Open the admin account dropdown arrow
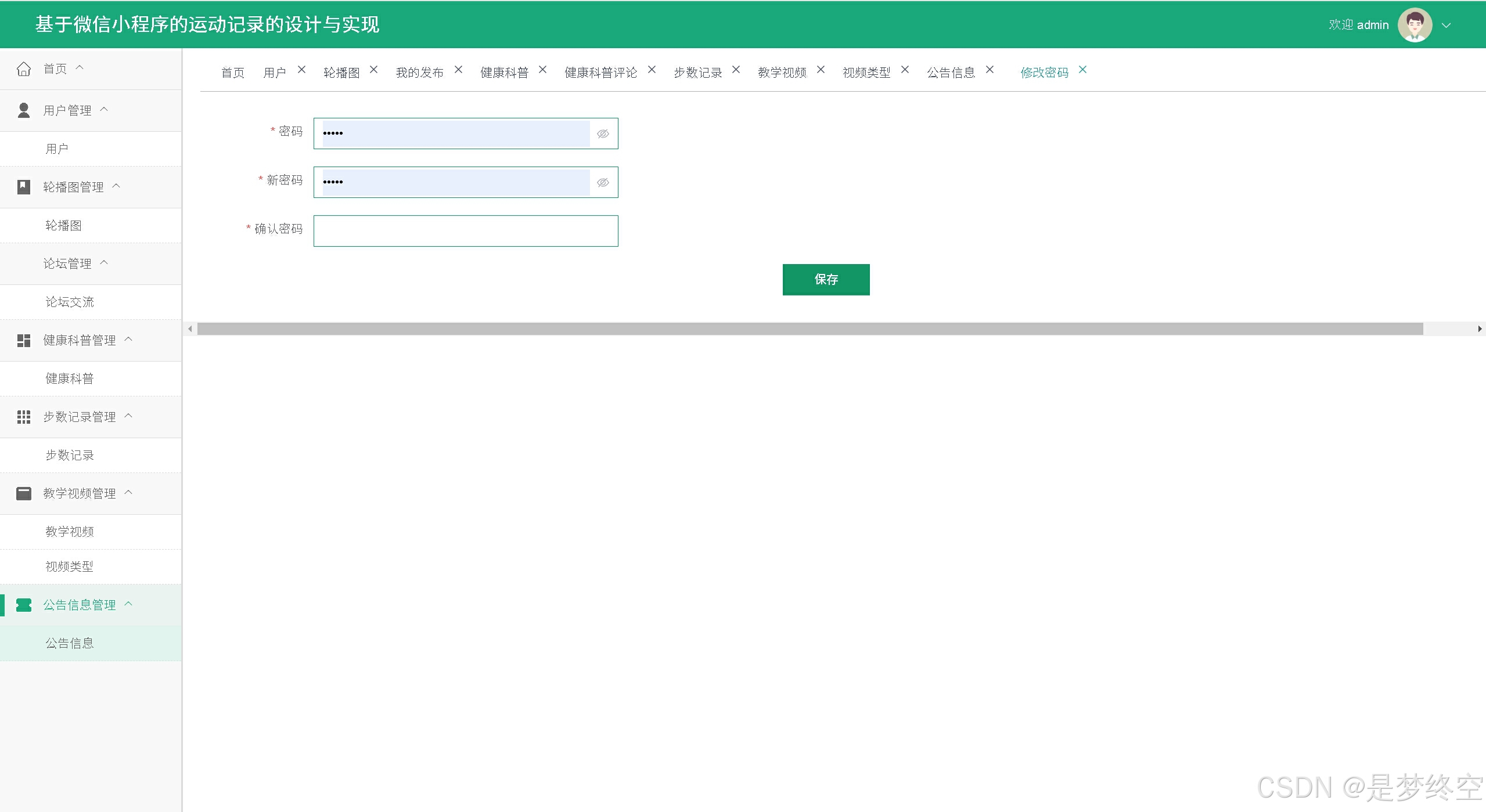 coord(1447,26)
